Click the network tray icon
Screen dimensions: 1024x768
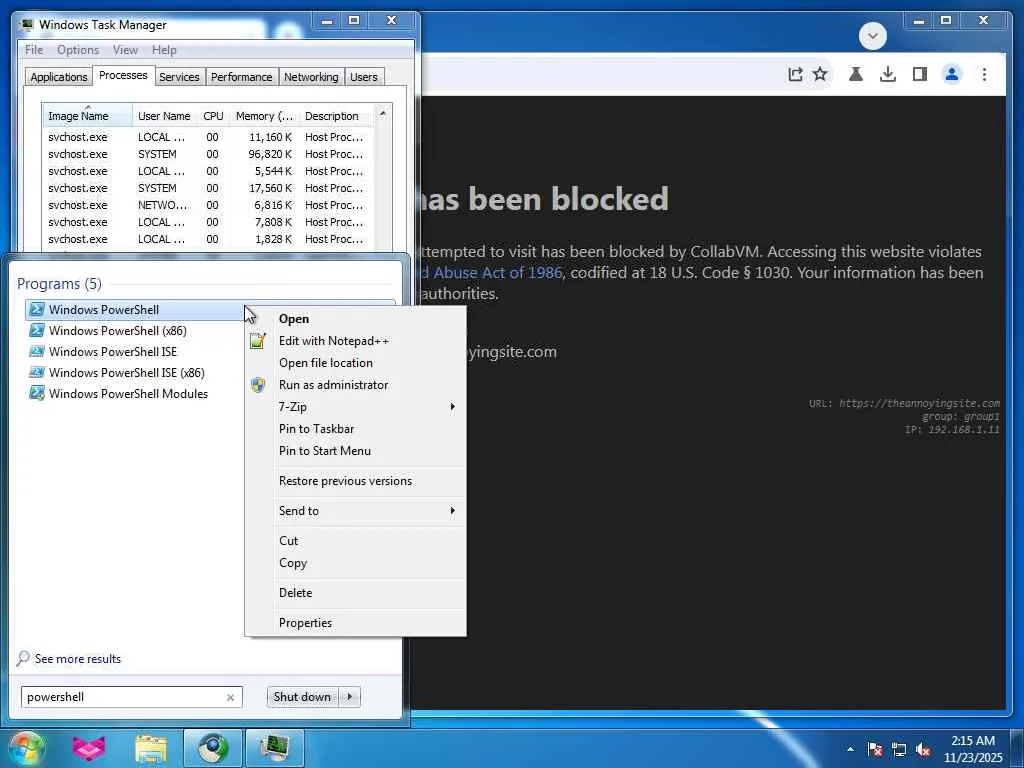click(x=899, y=749)
